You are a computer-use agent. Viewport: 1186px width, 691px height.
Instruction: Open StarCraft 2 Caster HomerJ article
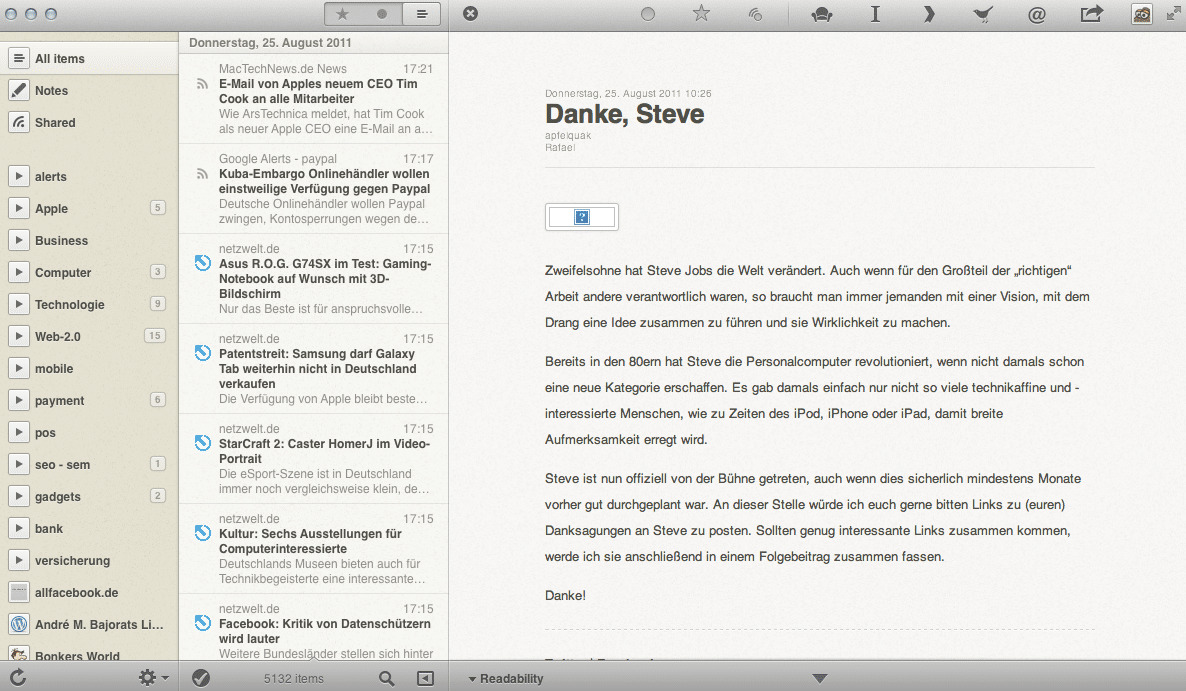click(x=314, y=458)
